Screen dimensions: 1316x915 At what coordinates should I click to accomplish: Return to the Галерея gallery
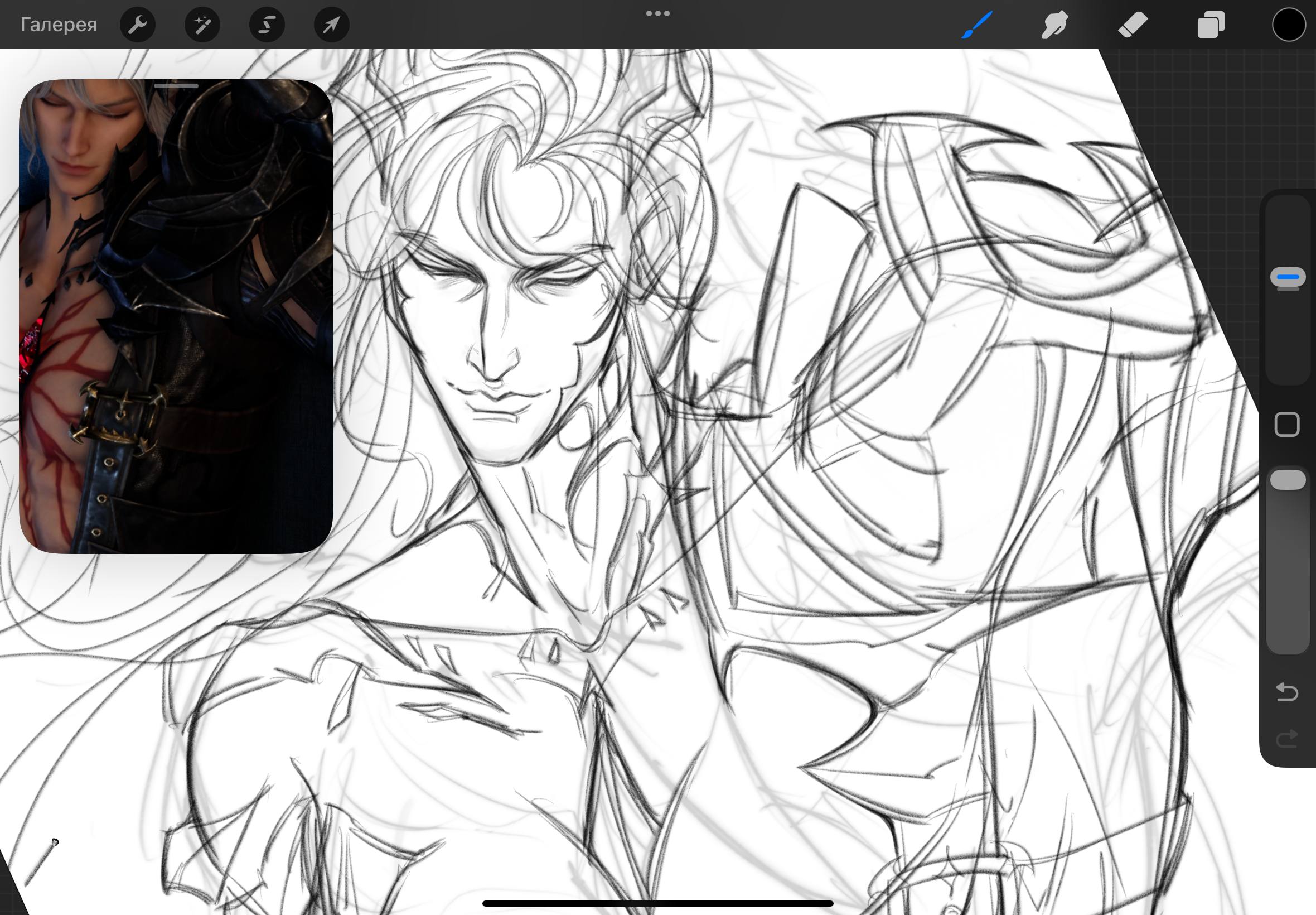[59, 25]
